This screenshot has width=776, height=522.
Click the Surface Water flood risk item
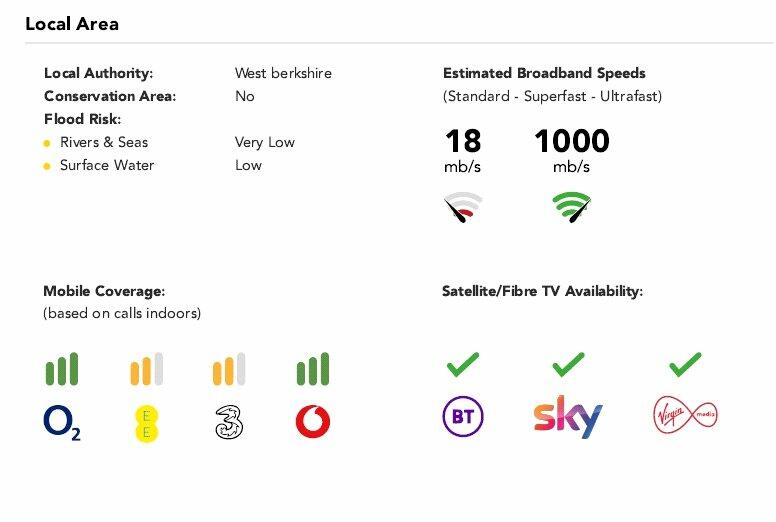[x=107, y=165]
